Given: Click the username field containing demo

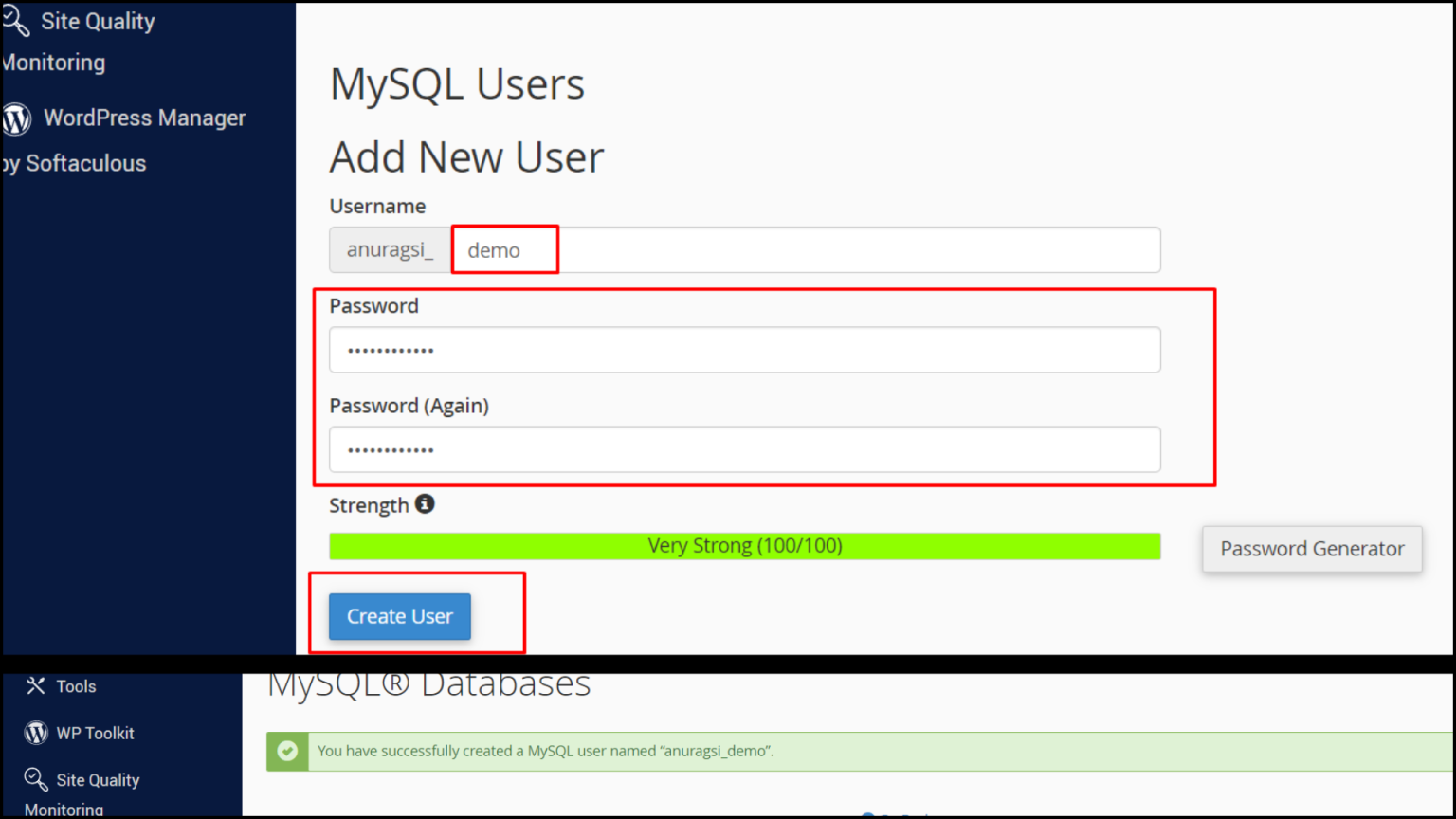Looking at the screenshot, I should pos(502,249).
